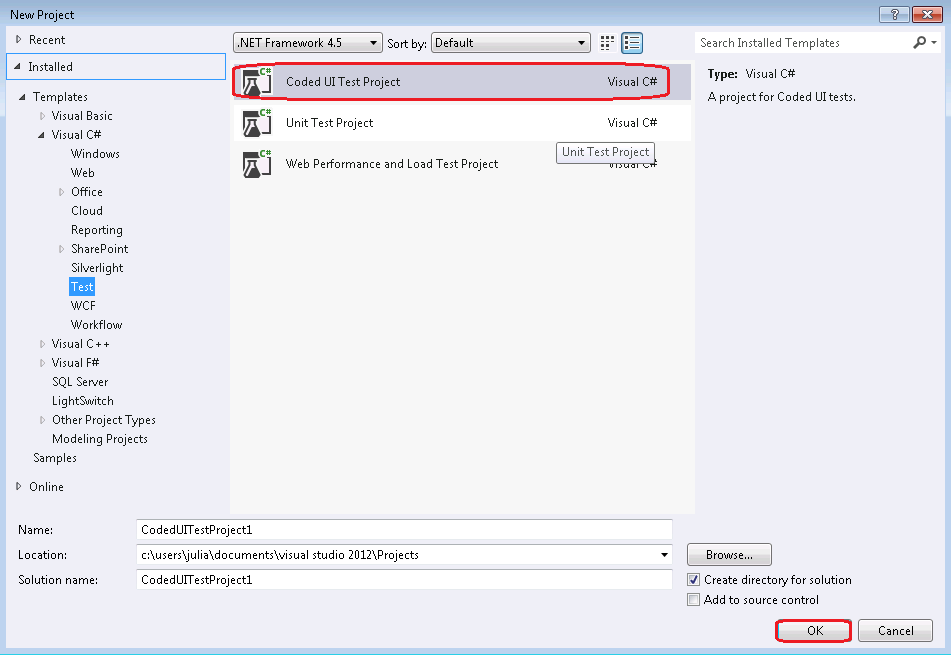Click the Cancel button
Screen dimensions: 951x655
[x=895, y=631]
